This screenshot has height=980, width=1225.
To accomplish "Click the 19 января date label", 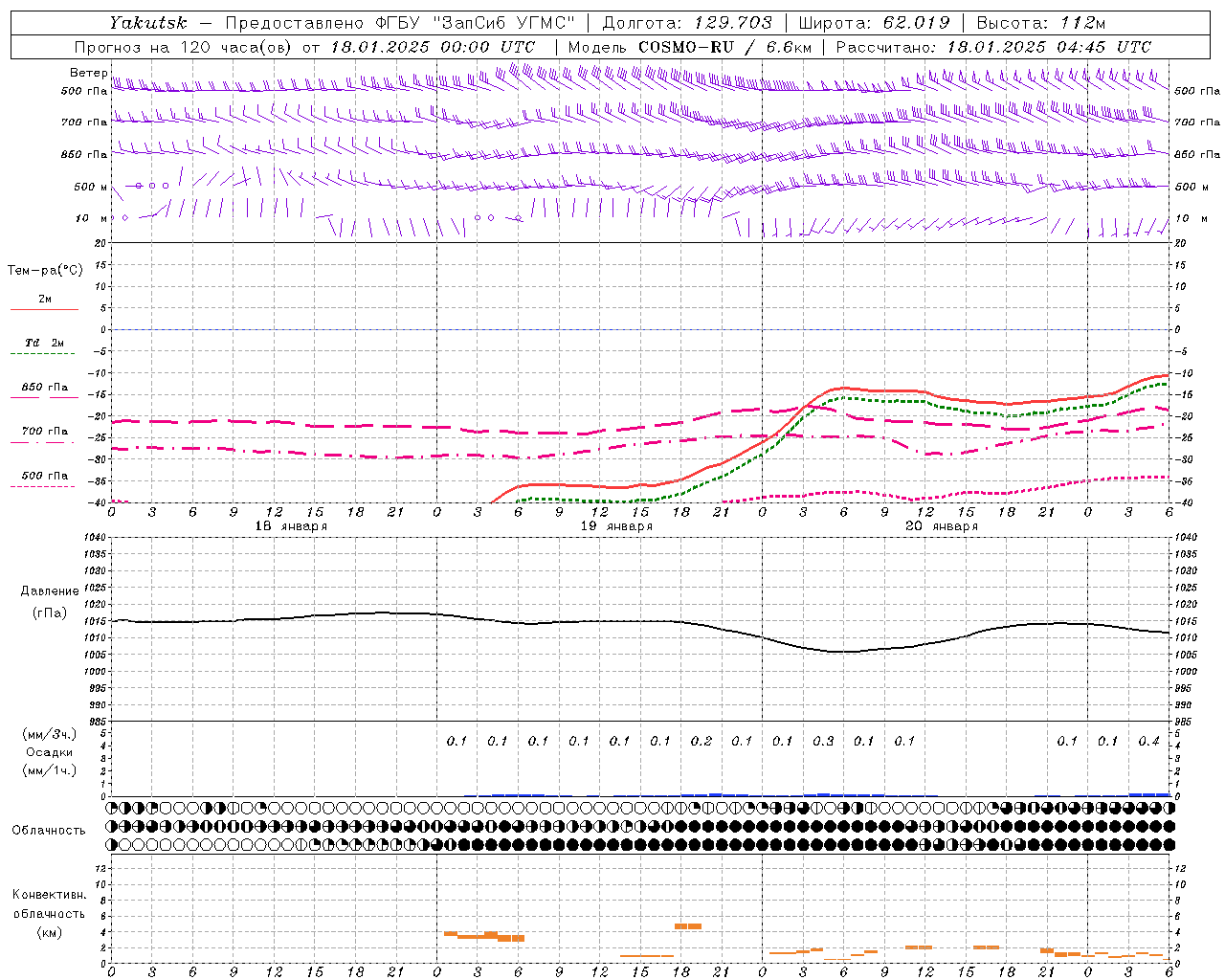I will click(616, 526).
